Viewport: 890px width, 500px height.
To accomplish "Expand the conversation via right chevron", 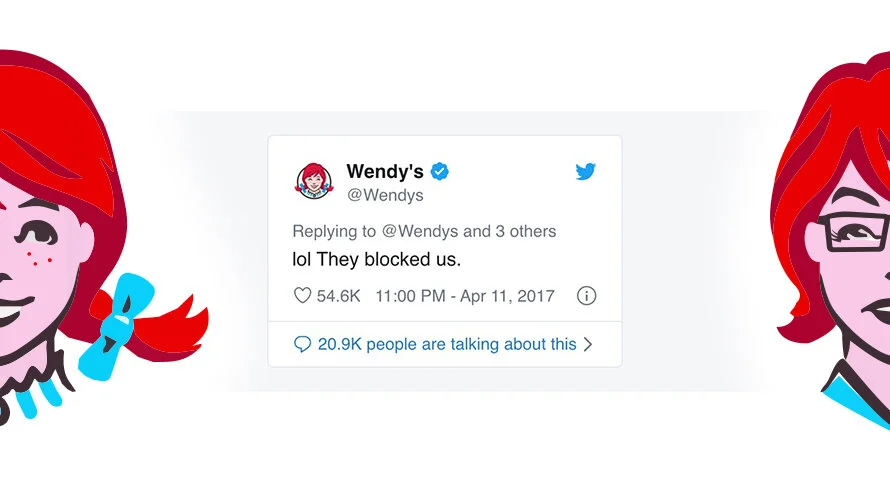I will (588, 344).
